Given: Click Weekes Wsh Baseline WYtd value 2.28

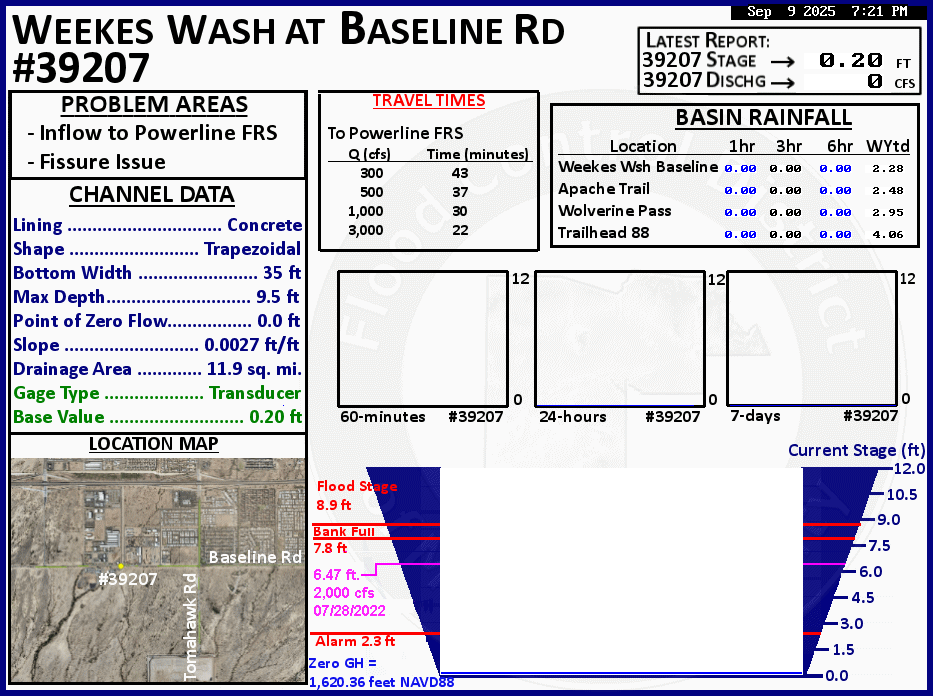Looking at the screenshot, I should pos(888,168).
